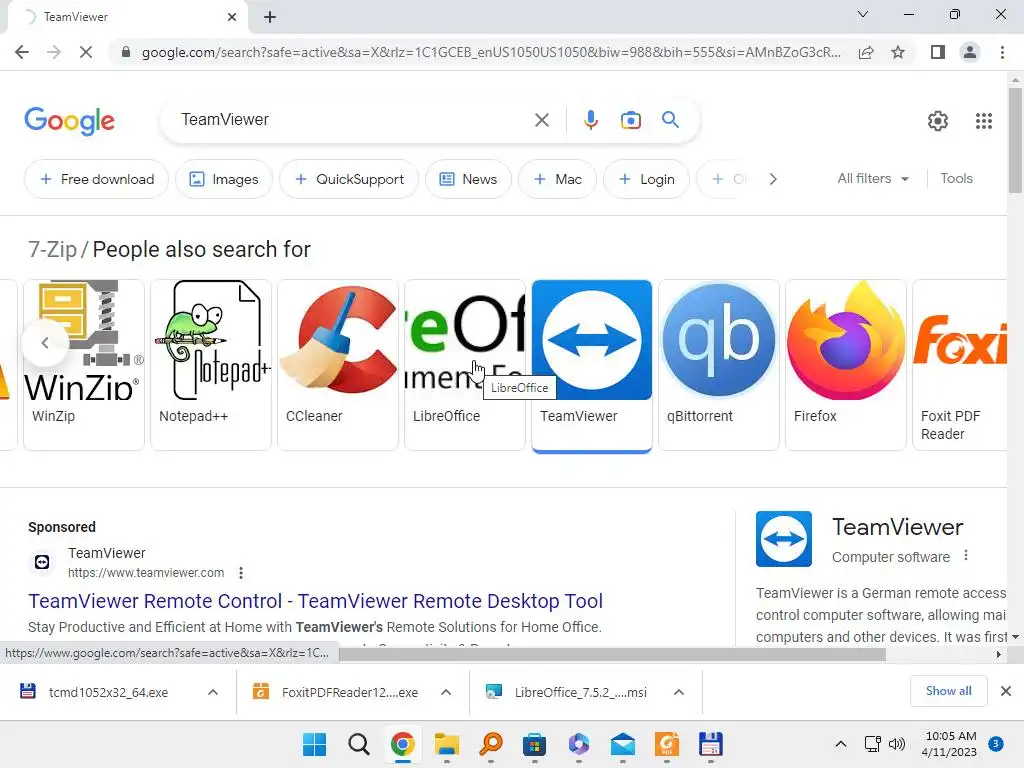Click the 7-Zip breadcrumb link
Image resolution: width=1024 pixels, height=768 pixels.
click(x=52, y=249)
